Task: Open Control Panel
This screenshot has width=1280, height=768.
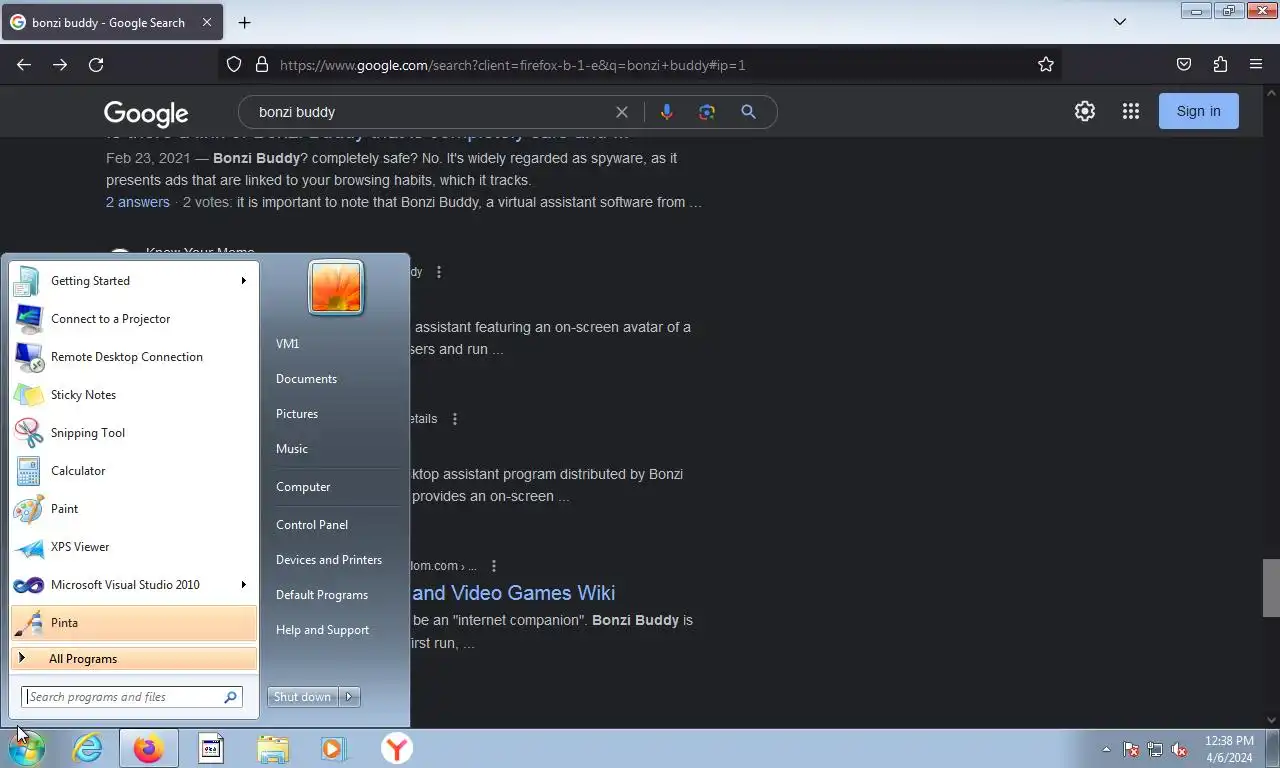Action: point(312,525)
